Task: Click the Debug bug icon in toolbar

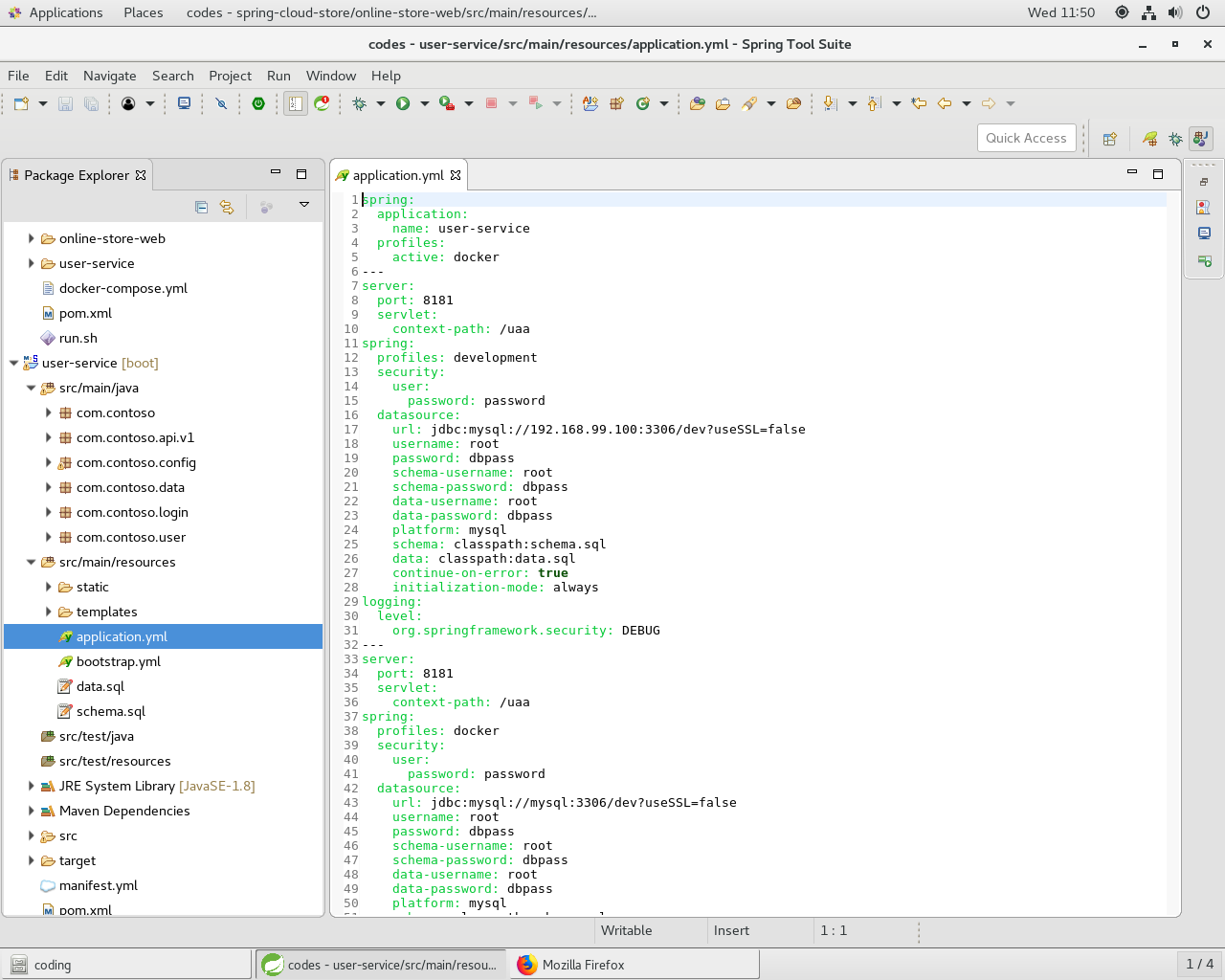Action: [x=360, y=103]
